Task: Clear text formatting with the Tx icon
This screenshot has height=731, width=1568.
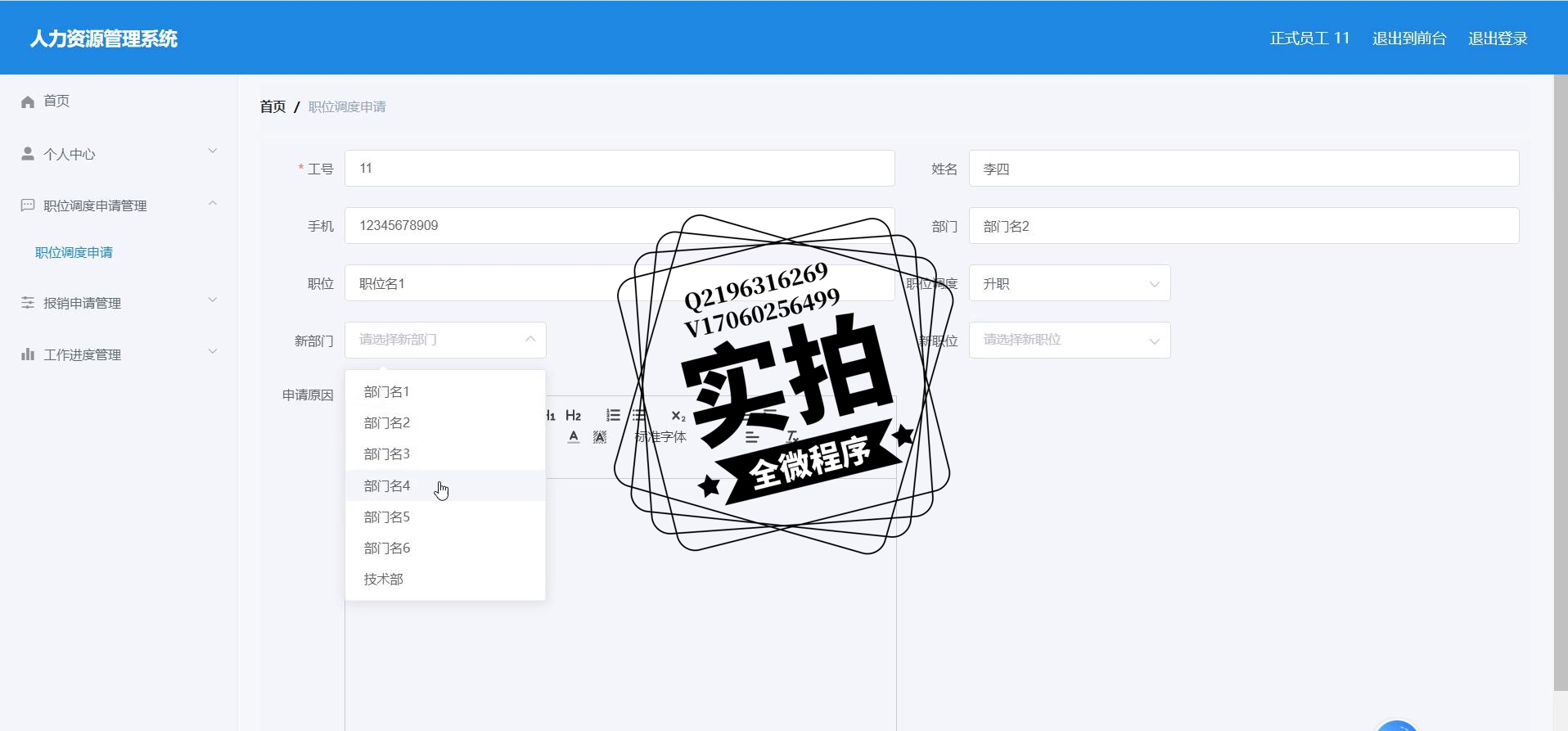Action: click(792, 437)
